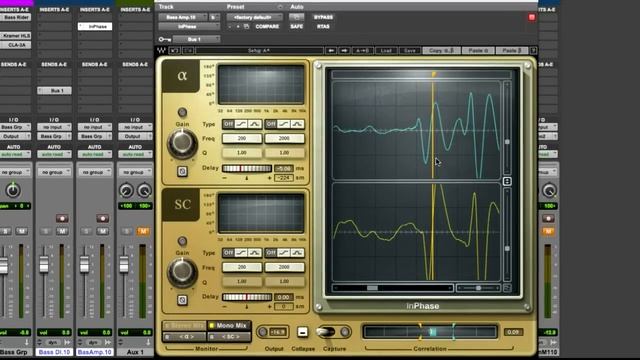Close the plugin window with the red button

pos(531,17)
